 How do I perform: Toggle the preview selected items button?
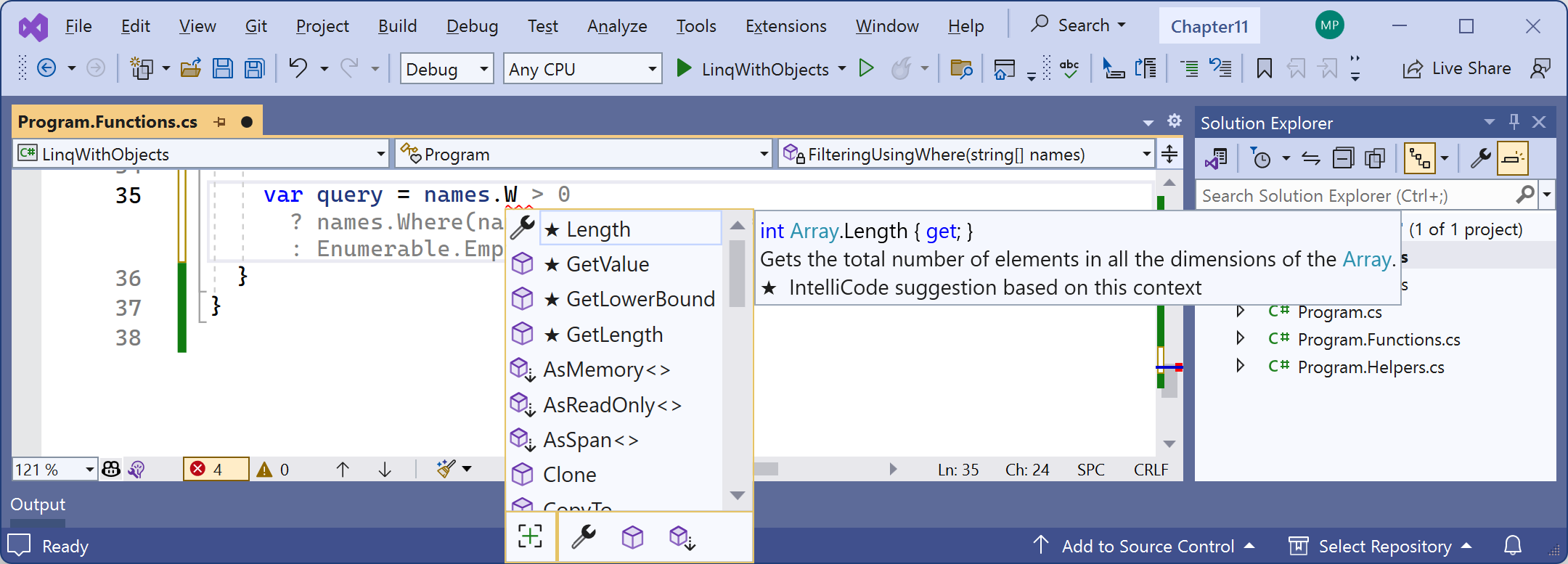[1513, 158]
